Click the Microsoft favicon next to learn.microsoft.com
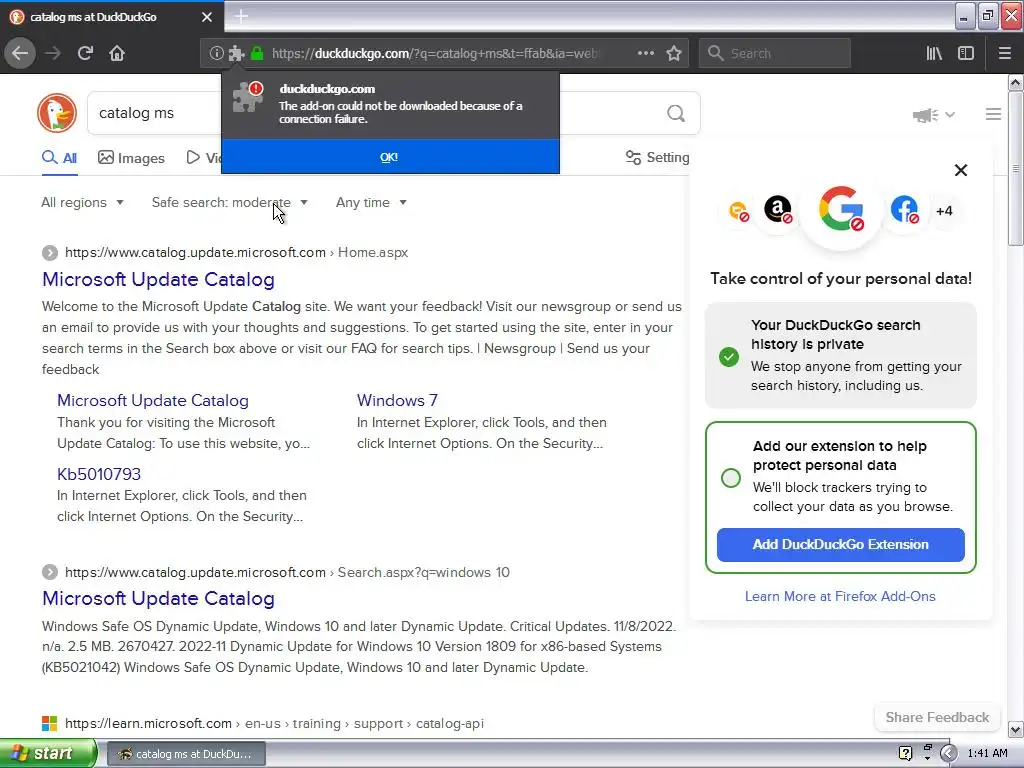 click(50, 724)
